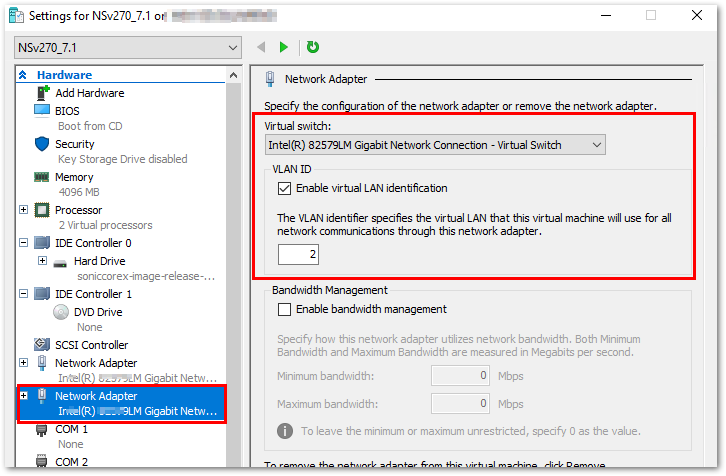Image resolution: width=726 pixels, height=476 pixels.
Task: Expand the IDE Controller 0 node
Action: pyautogui.click(x=23, y=243)
